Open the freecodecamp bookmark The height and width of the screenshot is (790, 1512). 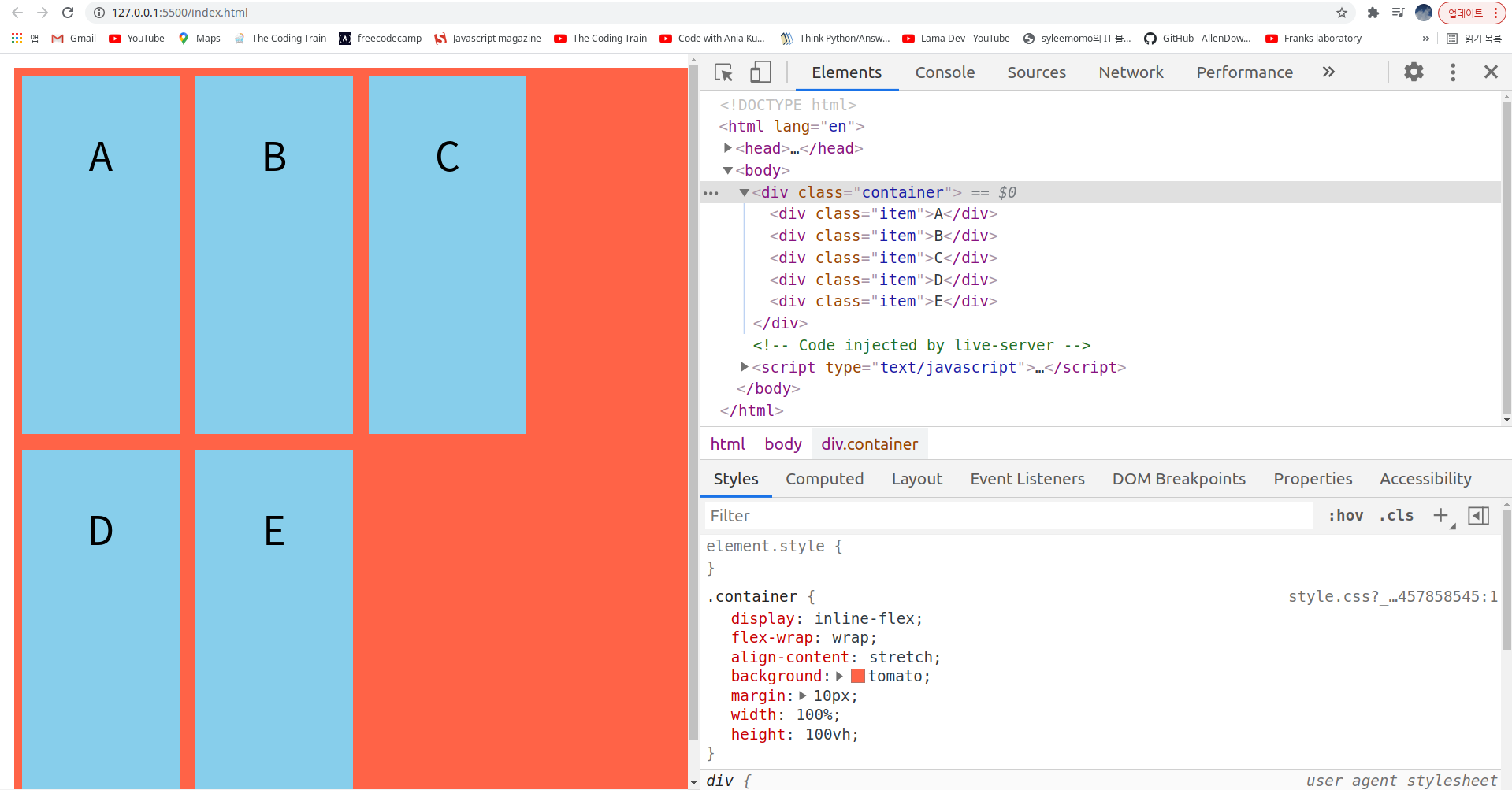(x=381, y=38)
